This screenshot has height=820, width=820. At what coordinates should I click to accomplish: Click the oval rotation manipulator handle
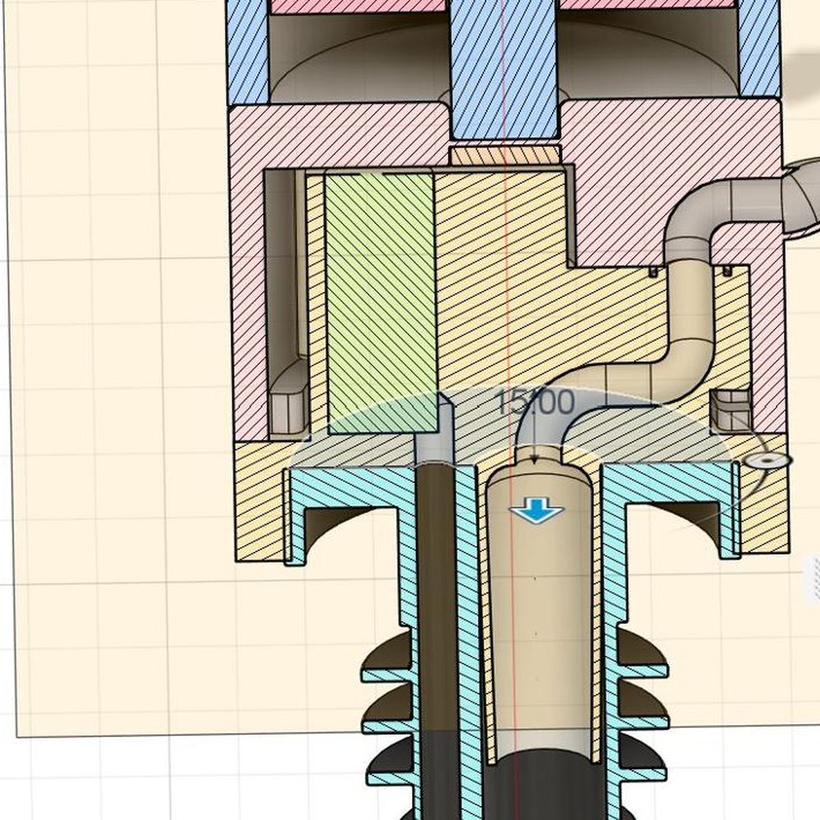click(x=766, y=461)
